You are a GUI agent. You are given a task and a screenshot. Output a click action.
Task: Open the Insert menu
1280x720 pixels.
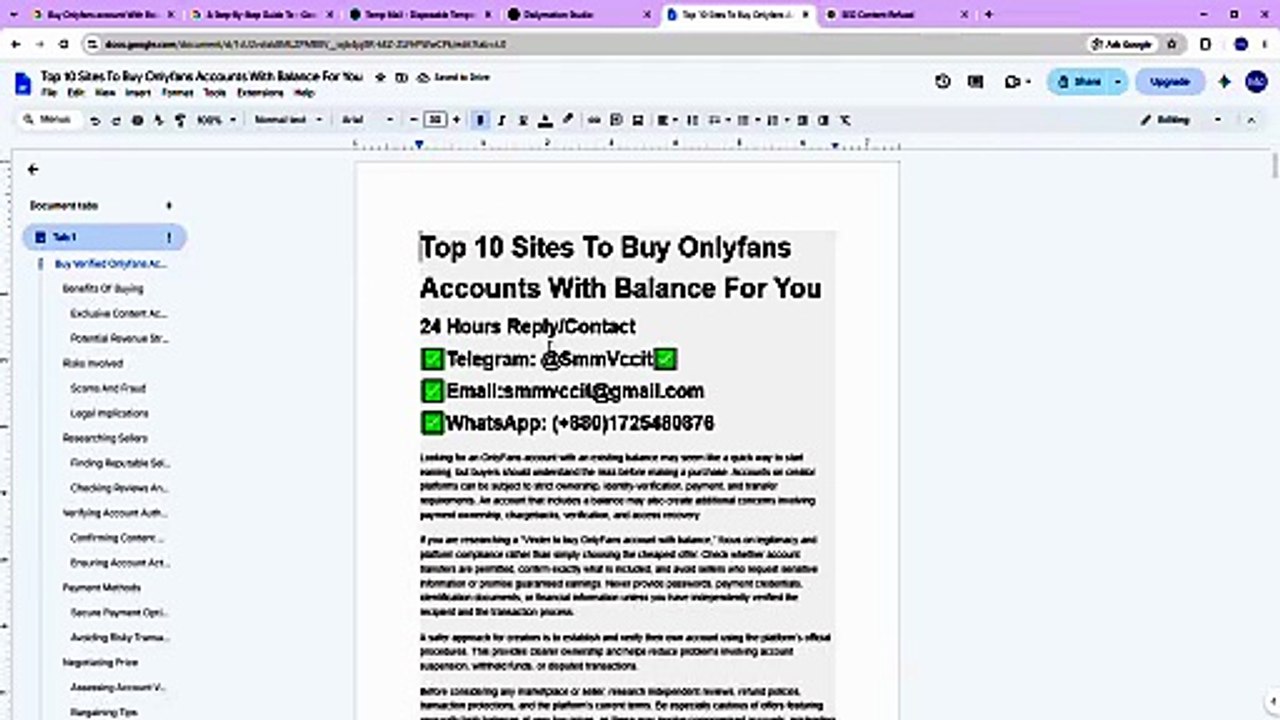click(x=138, y=93)
